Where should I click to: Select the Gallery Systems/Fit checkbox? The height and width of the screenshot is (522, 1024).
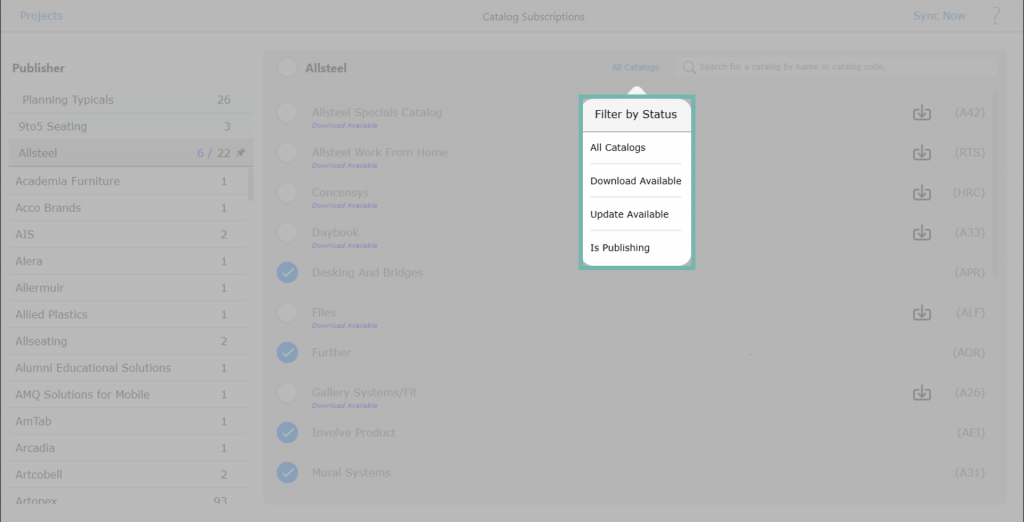pos(287,393)
